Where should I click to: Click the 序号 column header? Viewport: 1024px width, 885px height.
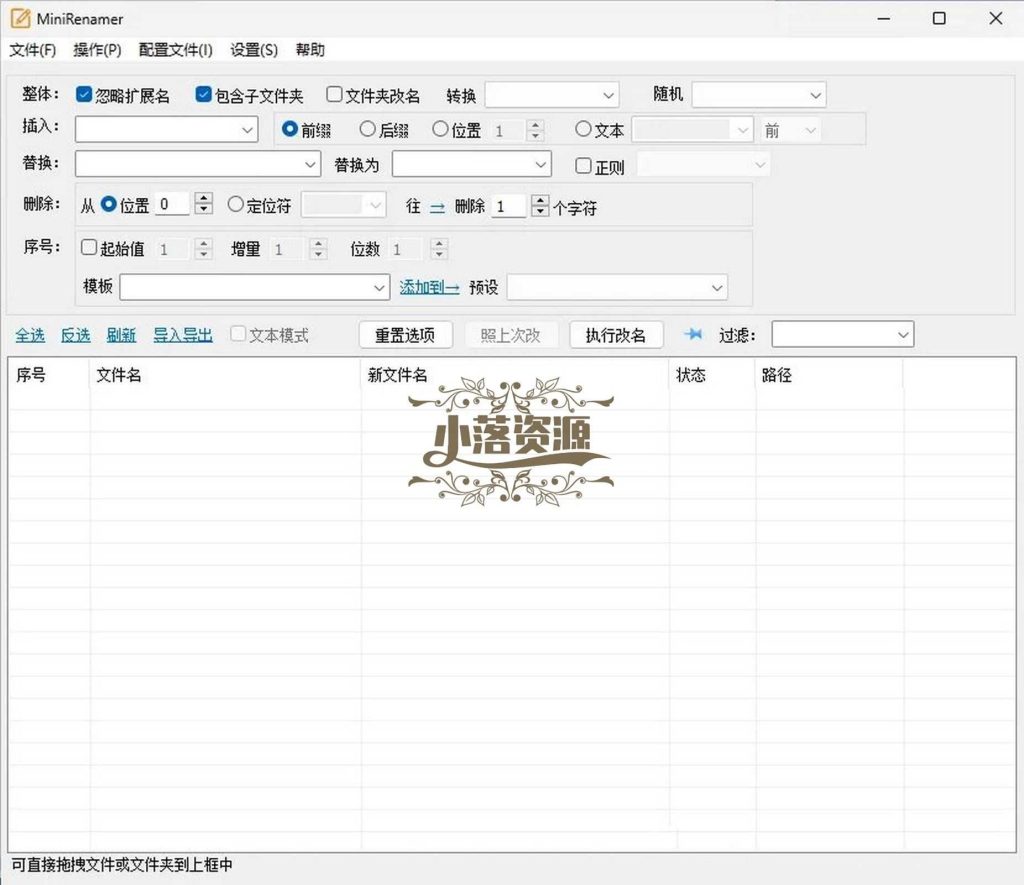coord(49,375)
